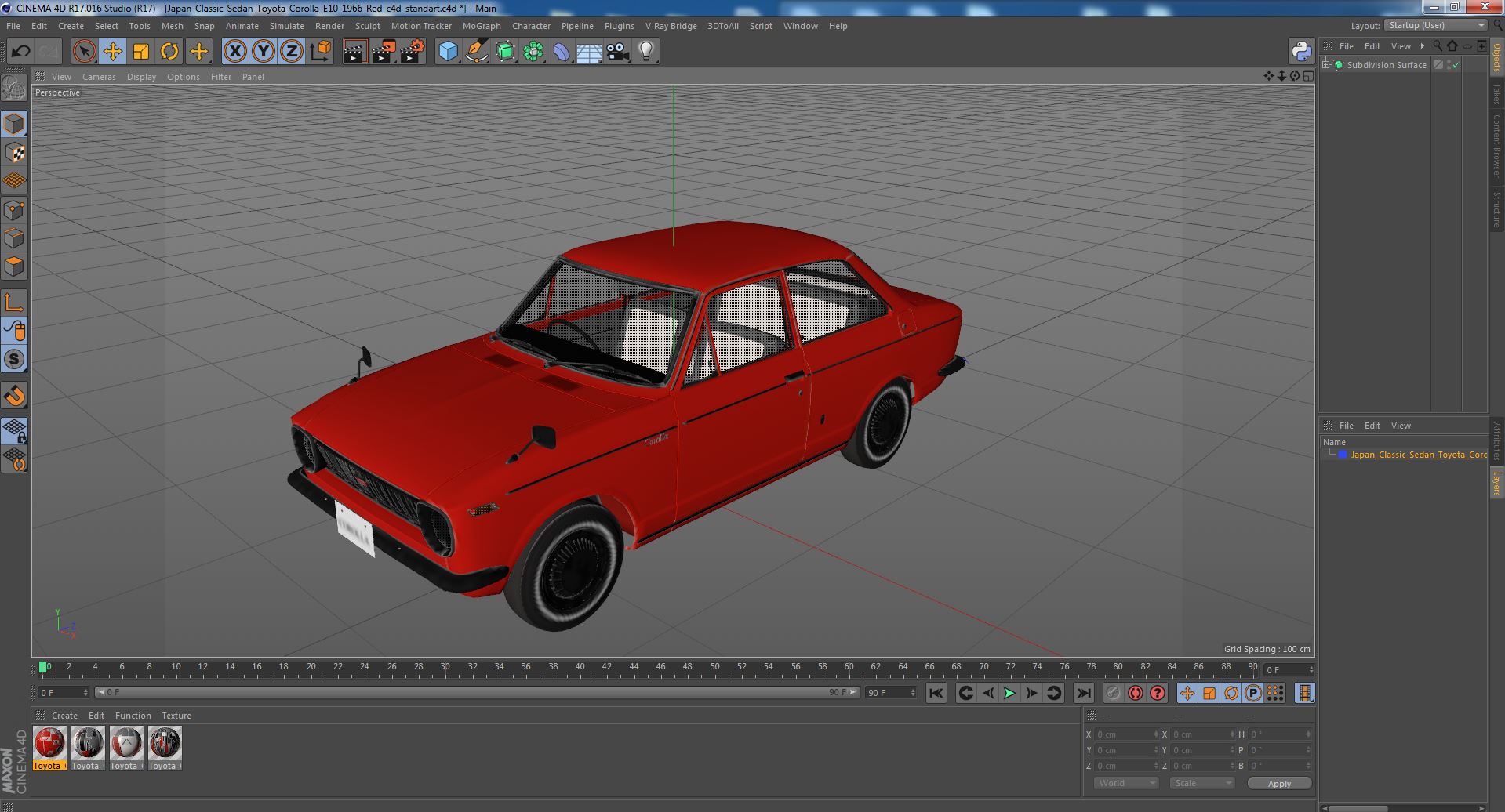Open the material manager Function menu

pyautogui.click(x=133, y=716)
